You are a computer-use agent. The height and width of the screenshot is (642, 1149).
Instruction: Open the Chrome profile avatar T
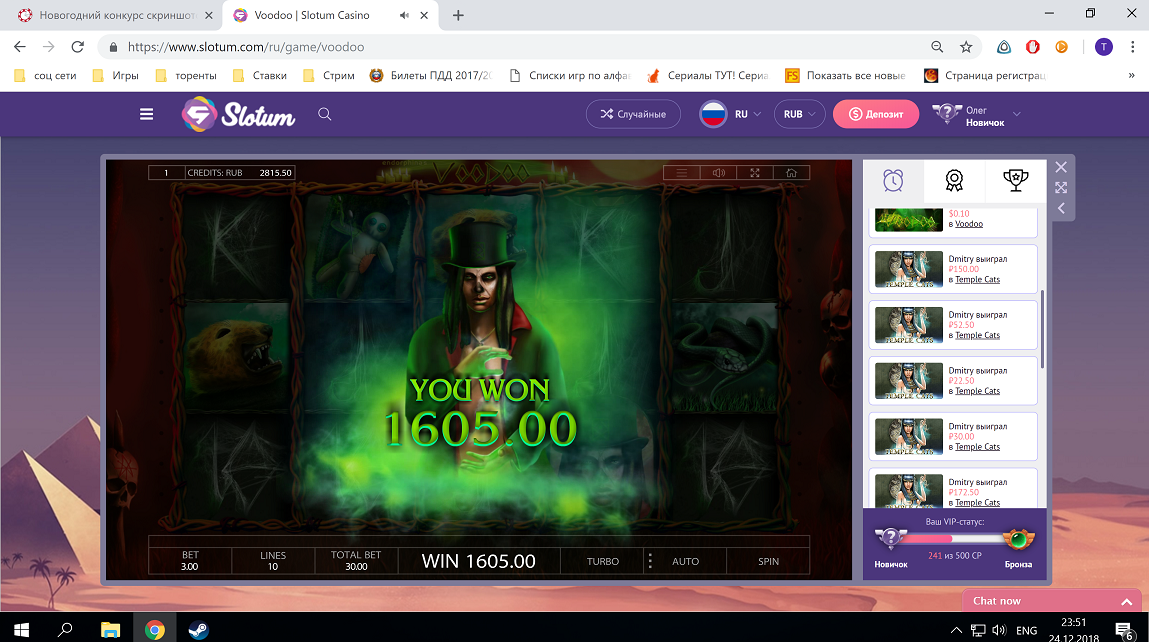click(x=1104, y=47)
